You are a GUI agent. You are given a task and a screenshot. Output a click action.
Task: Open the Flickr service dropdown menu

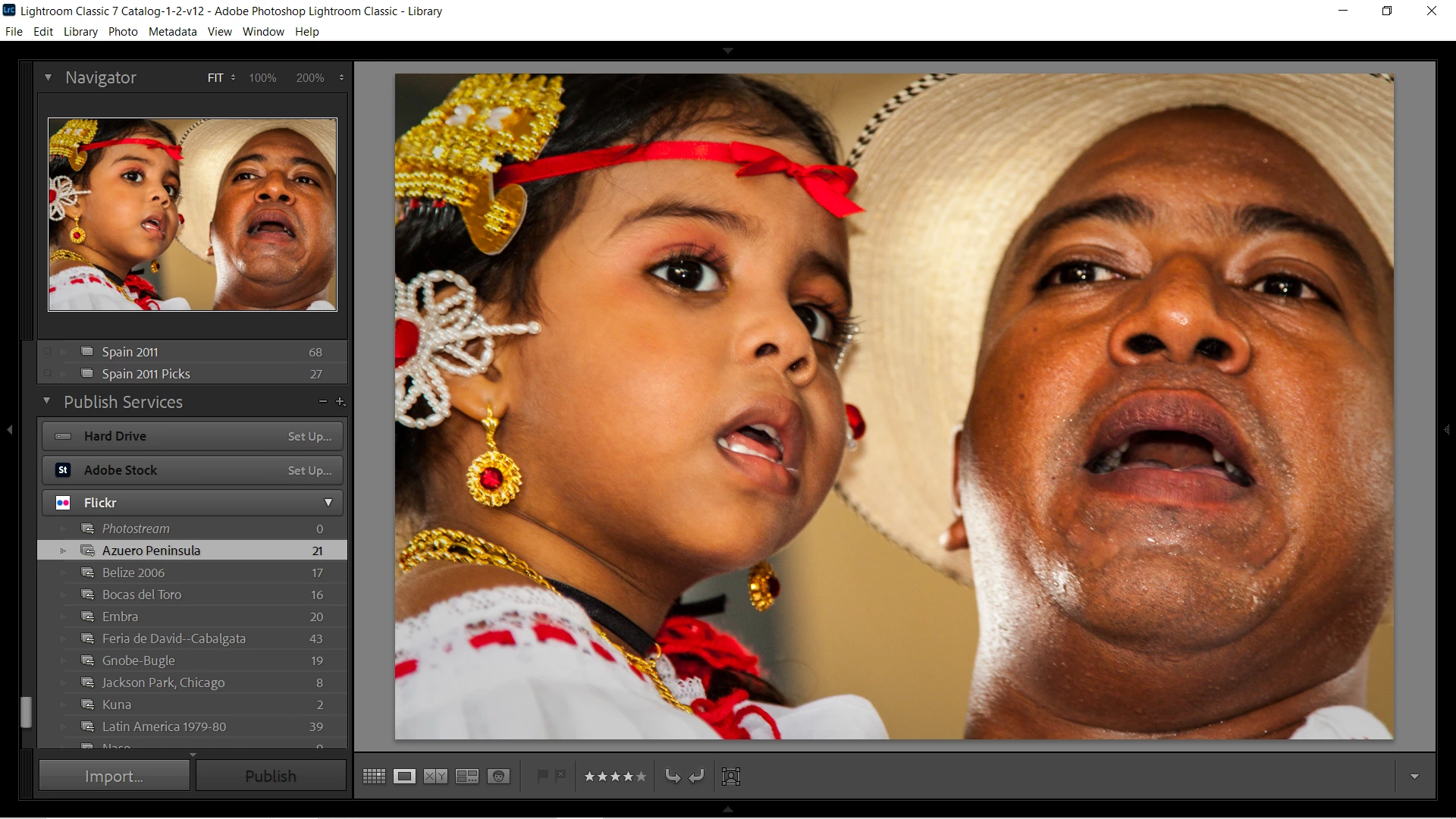click(x=328, y=503)
